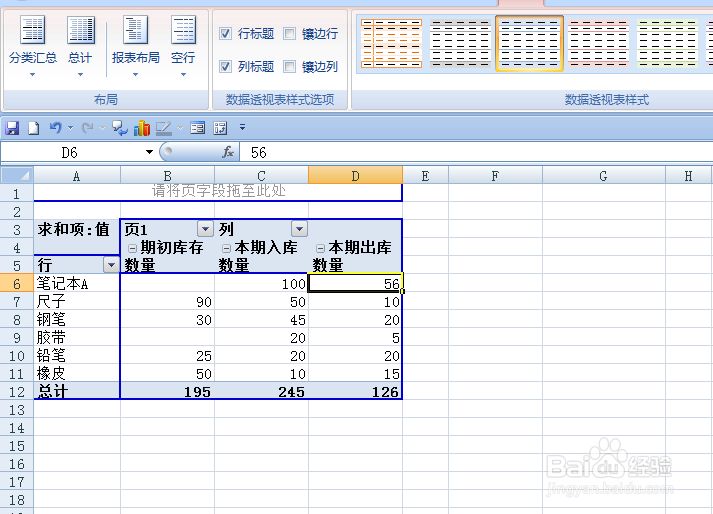Collapse the 期初库存 group
The width and height of the screenshot is (713, 514).
(x=132, y=248)
